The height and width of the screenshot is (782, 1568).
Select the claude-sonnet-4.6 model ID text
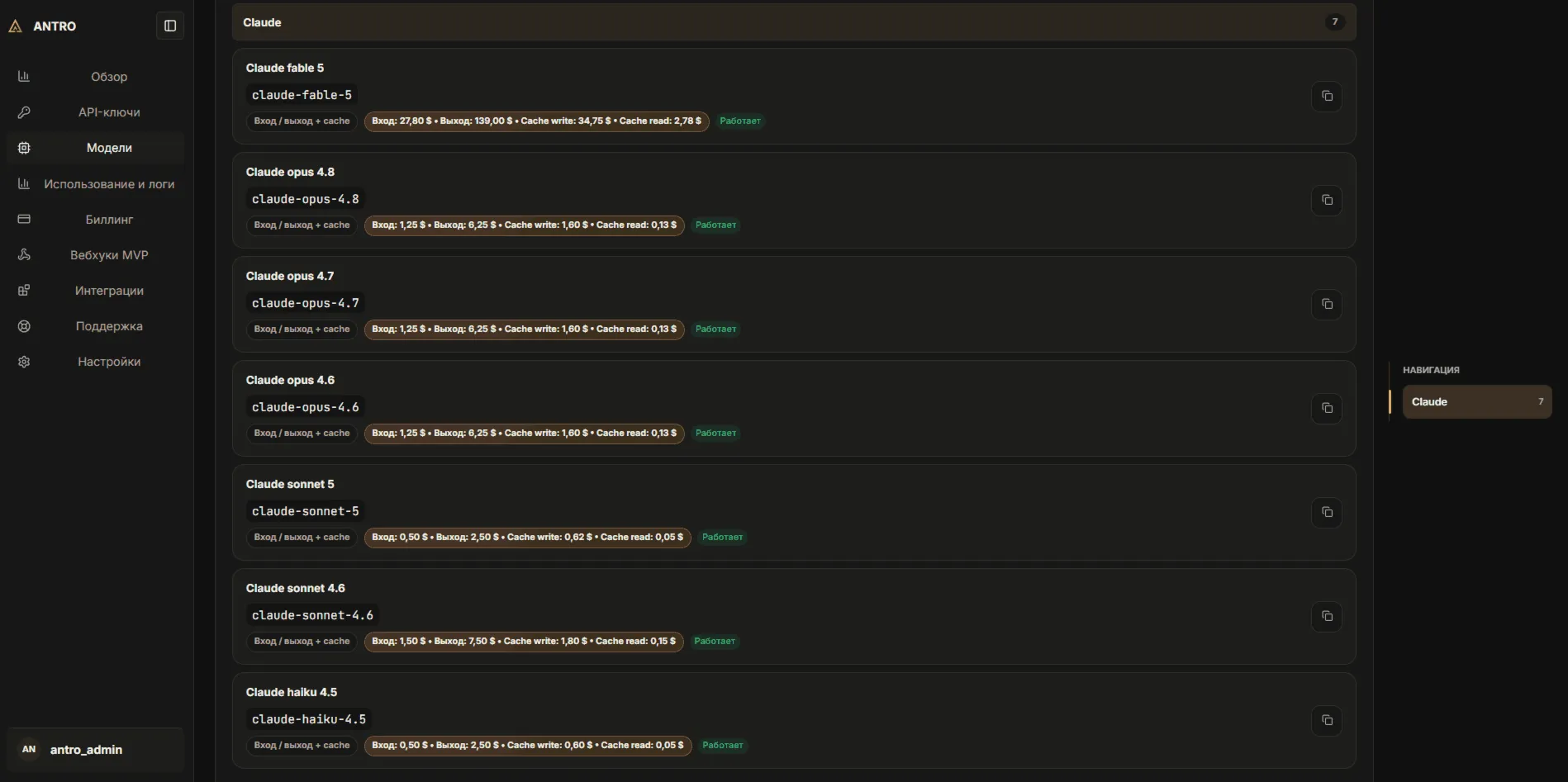click(x=312, y=615)
